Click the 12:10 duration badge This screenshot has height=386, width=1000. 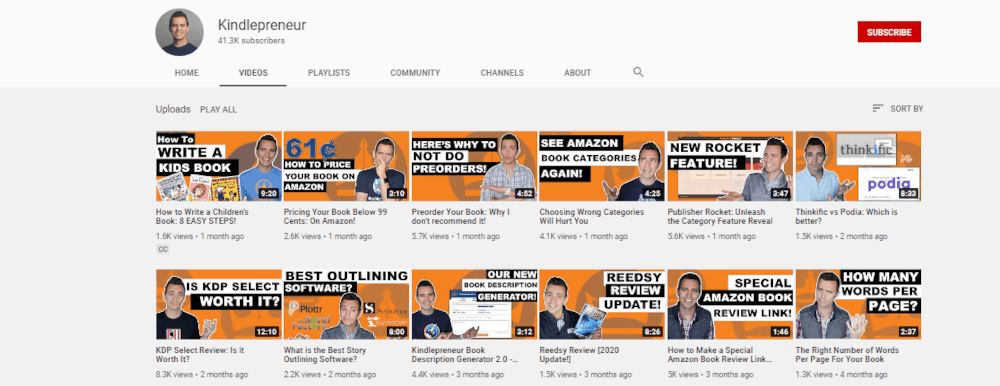[x=267, y=332]
